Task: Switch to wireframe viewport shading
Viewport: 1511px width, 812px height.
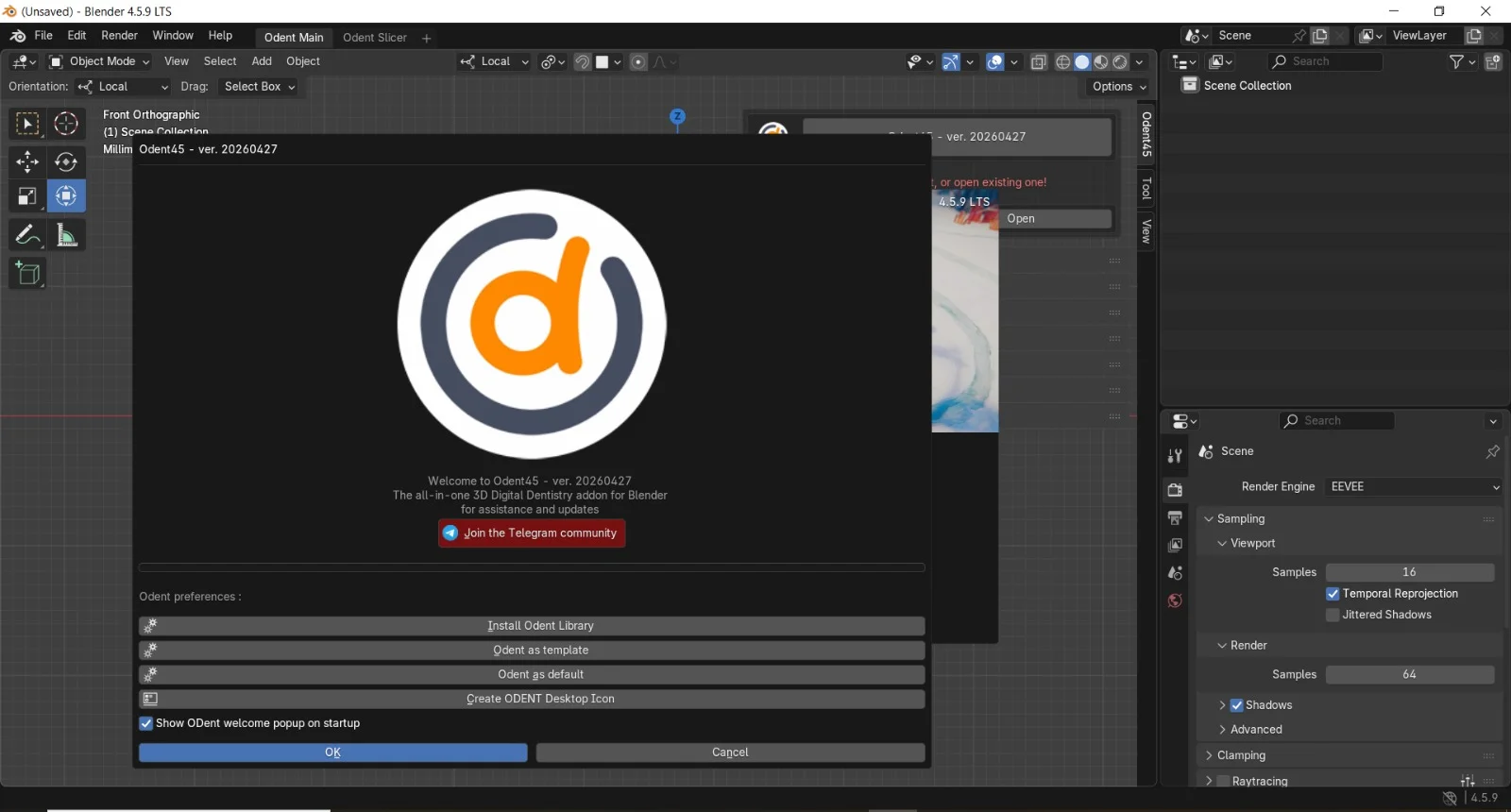Action: 1063,62
